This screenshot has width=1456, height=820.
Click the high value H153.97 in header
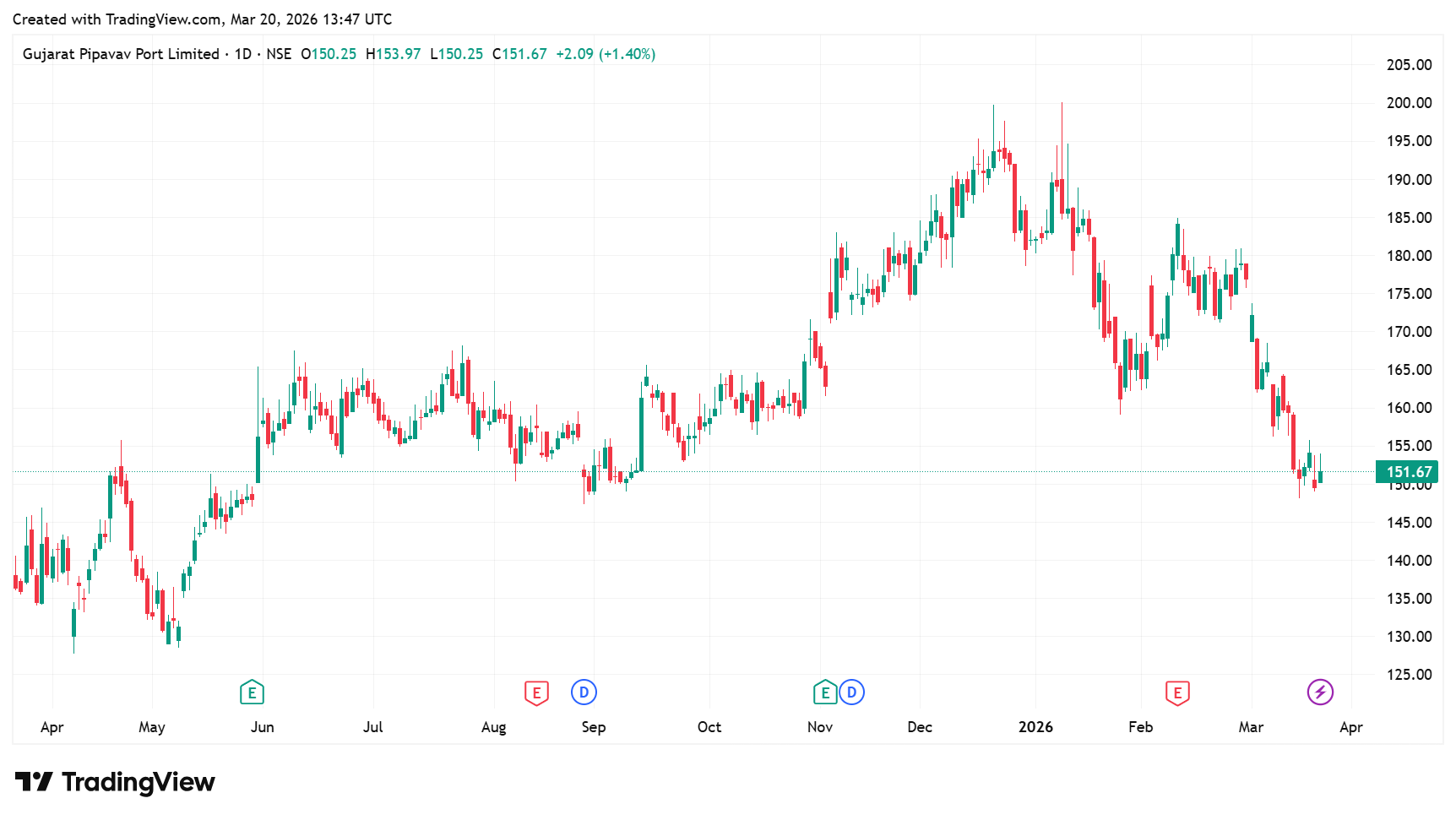coord(393,54)
